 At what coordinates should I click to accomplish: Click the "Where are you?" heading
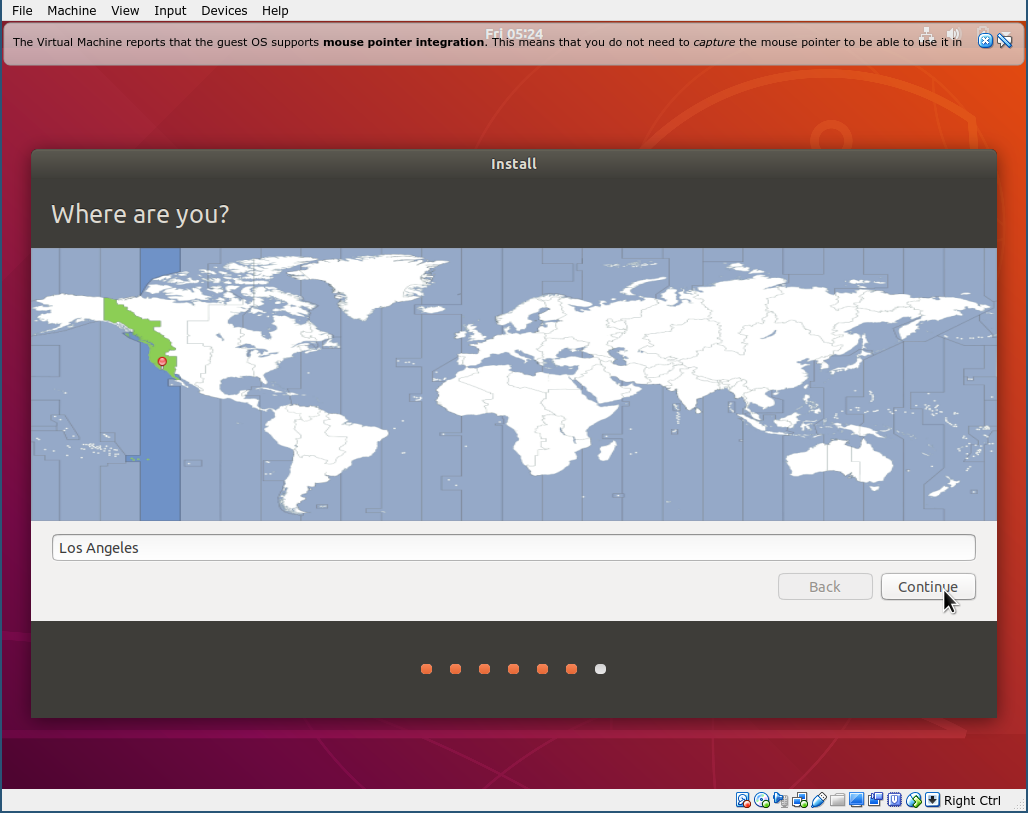140,214
